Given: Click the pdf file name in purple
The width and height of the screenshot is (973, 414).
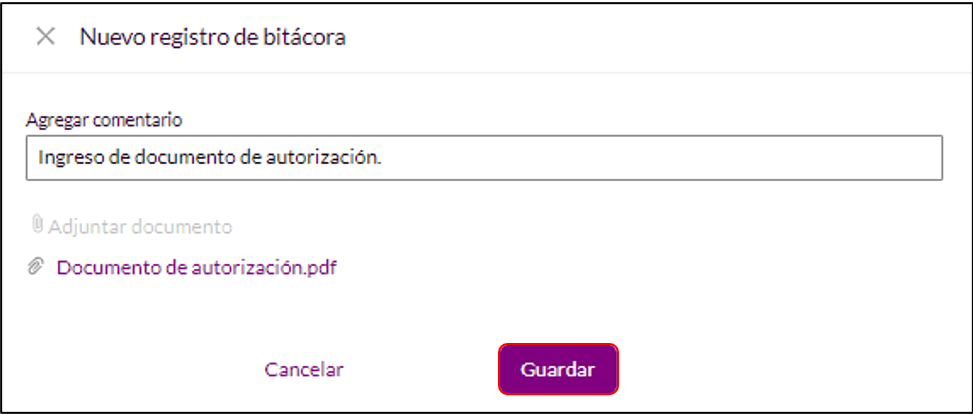Looking at the screenshot, I should point(197,268).
